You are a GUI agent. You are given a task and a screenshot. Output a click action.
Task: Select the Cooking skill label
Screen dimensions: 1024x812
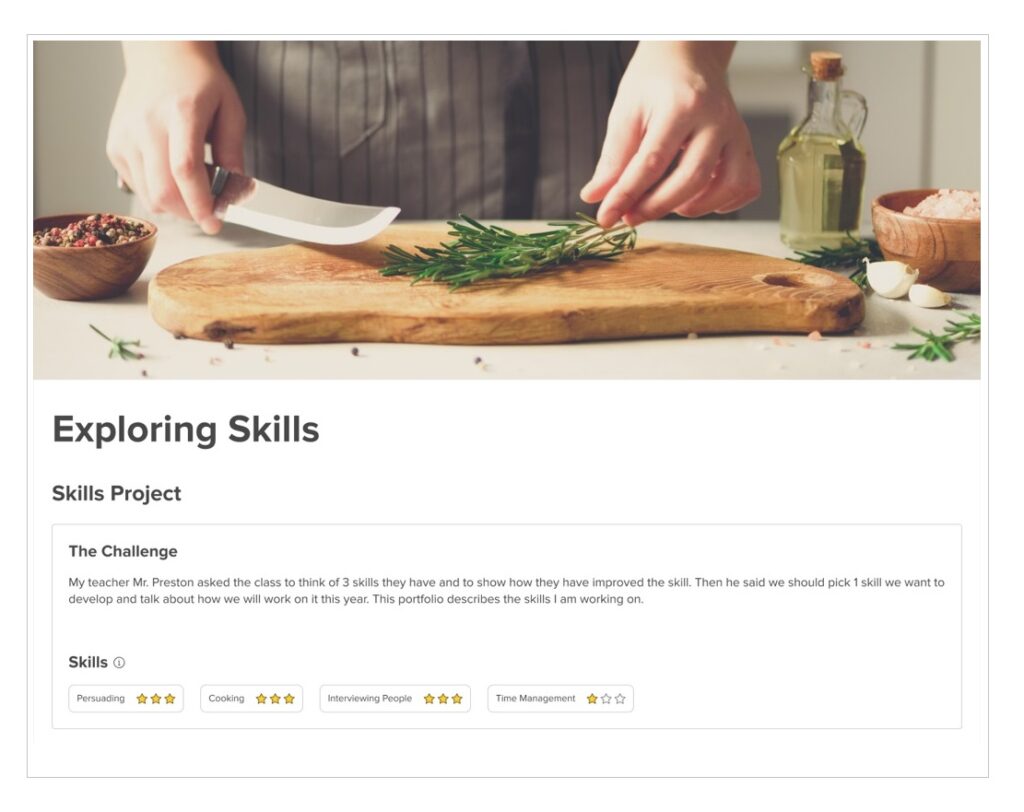point(226,699)
